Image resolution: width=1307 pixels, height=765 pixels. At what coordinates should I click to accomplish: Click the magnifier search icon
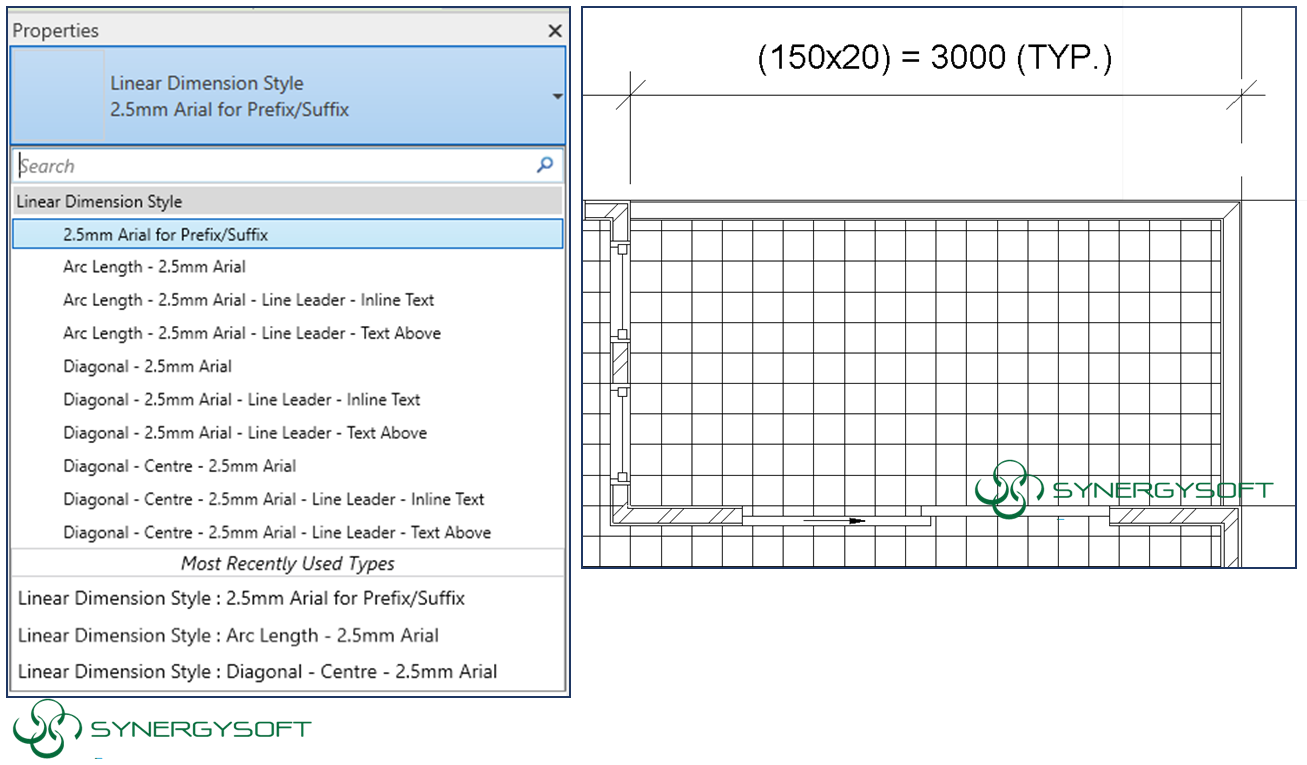(545, 166)
